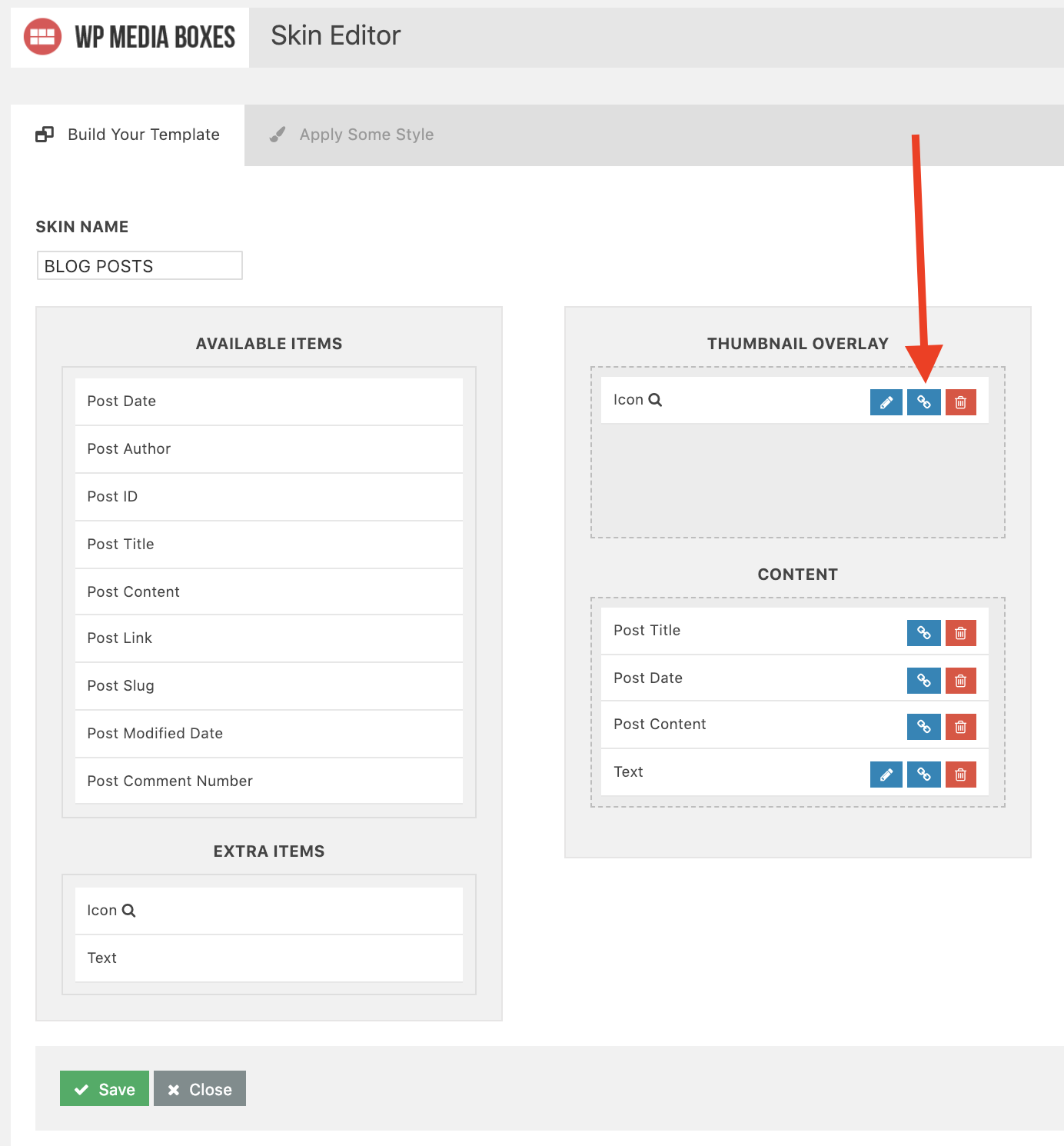Click the pencil edit icon for overlay Icon
This screenshot has width=1064, height=1146.
(886, 402)
